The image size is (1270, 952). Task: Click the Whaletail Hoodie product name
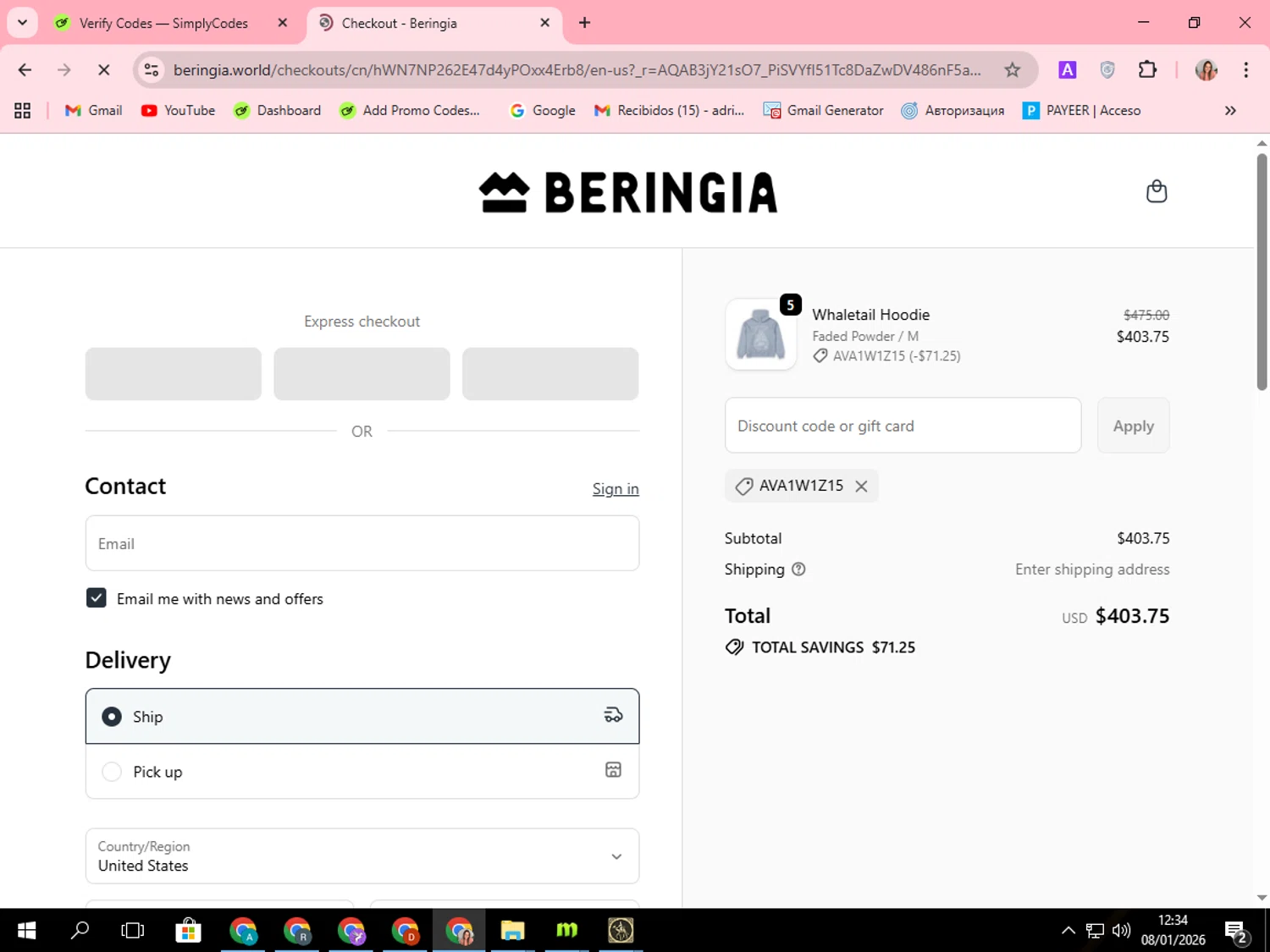870,315
